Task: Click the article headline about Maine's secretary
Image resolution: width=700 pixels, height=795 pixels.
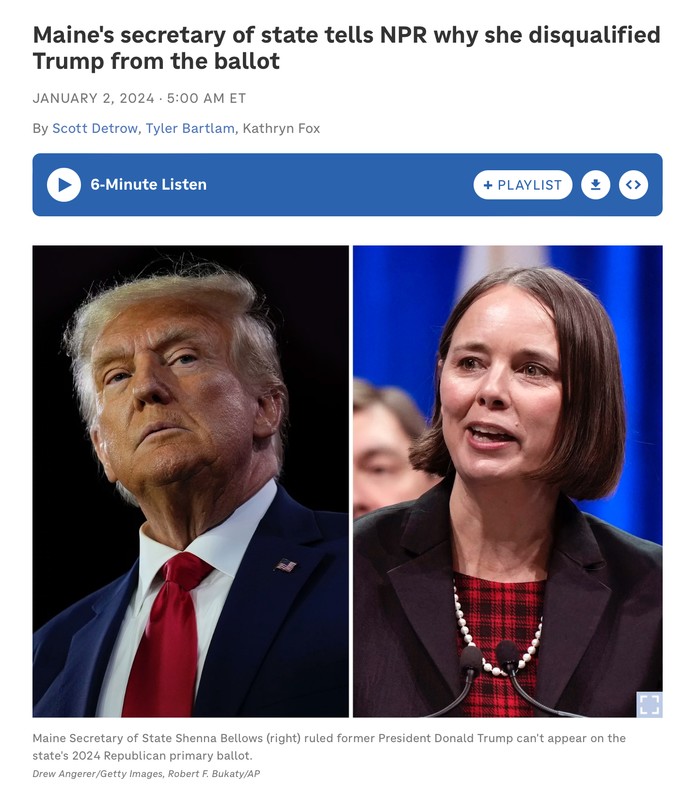Action: [x=347, y=48]
